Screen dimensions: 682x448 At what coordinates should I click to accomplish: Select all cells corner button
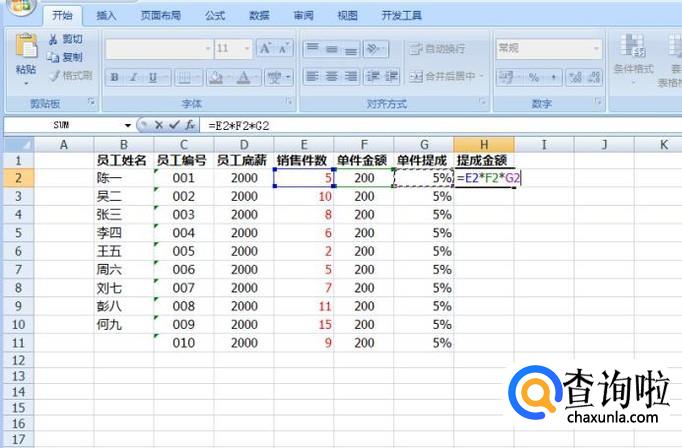pyautogui.click(x=19, y=144)
